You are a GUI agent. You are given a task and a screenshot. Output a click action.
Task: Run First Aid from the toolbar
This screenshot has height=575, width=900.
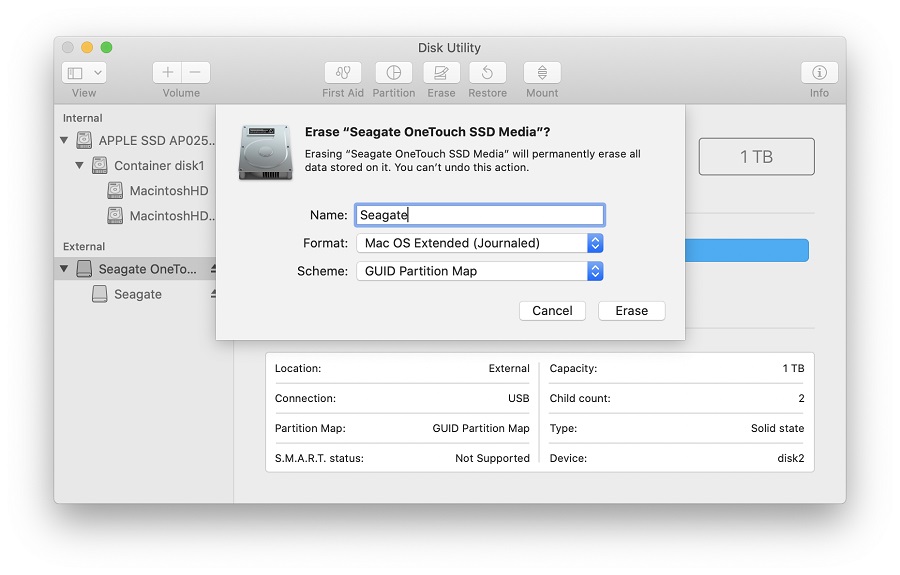click(343, 72)
